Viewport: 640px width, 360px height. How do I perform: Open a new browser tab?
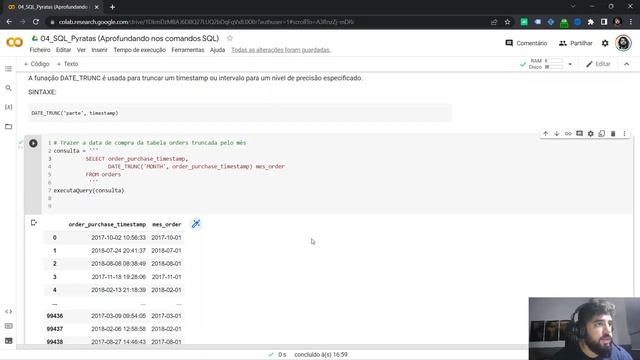tap(112, 7)
